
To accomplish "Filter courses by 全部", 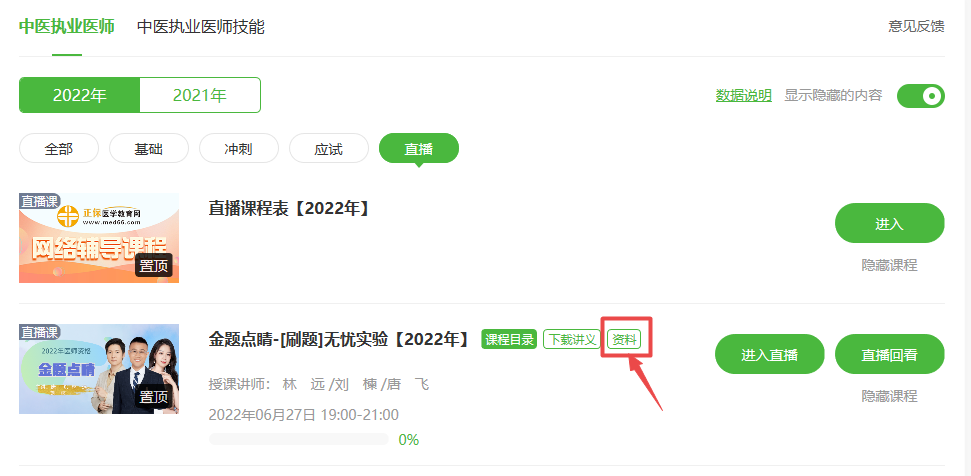I will pyautogui.click(x=59, y=149).
